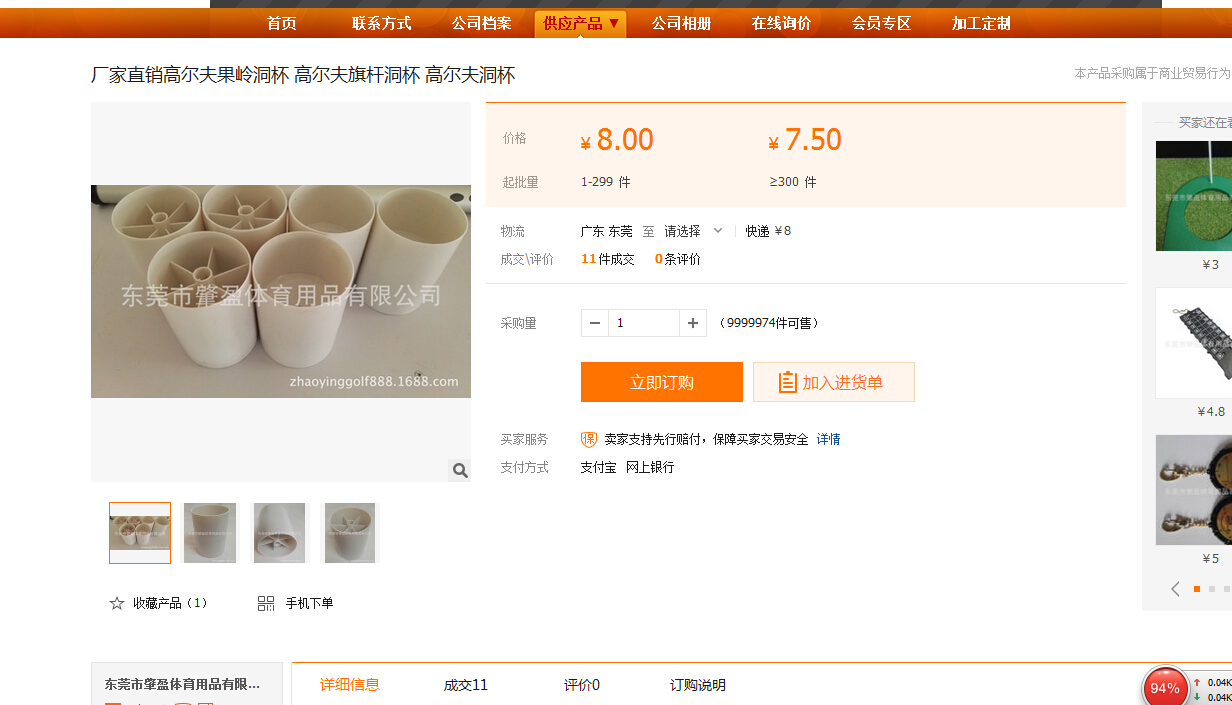
Task: Expand the 供应产品 menu
Action: [x=581, y=23]
